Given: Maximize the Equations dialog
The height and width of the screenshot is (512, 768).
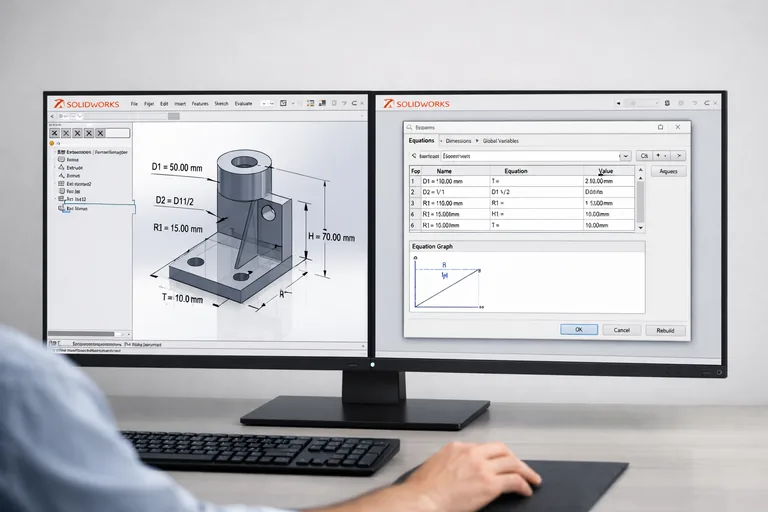Looking at the screenshot, I should [660, 127].
